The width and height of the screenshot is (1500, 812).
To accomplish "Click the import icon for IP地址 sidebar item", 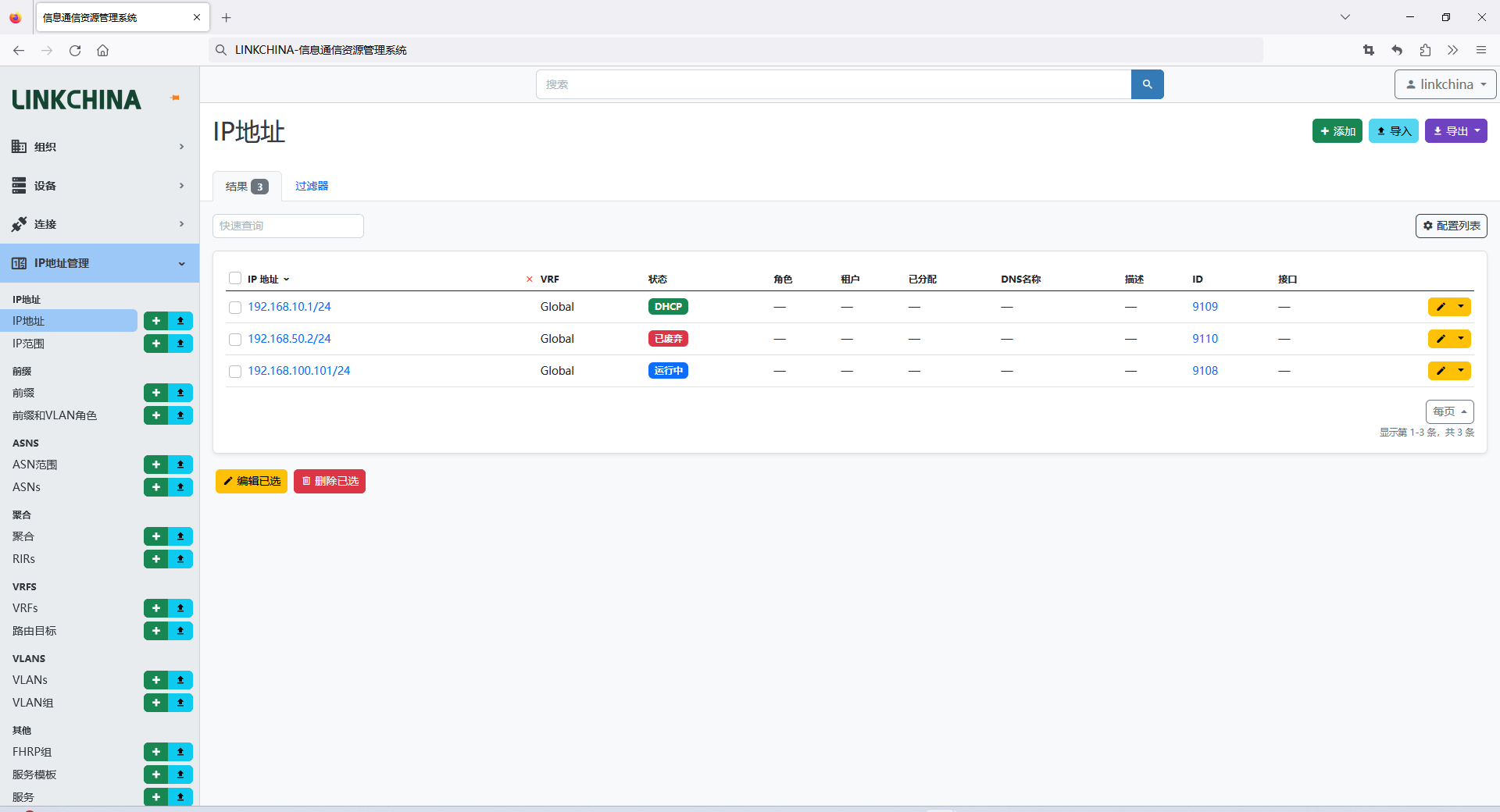I will point(180,321).
